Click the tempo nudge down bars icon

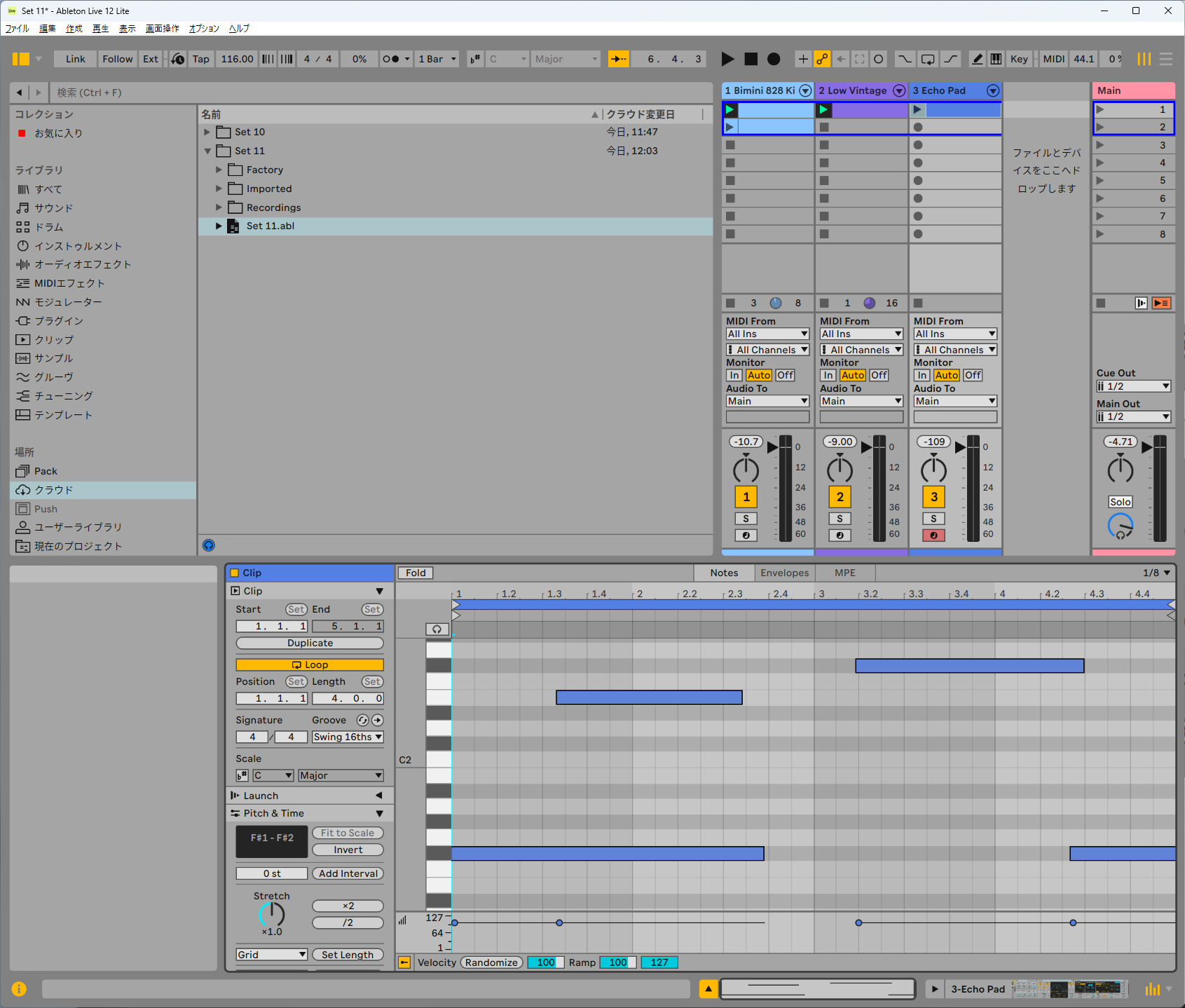click(268, 59)
